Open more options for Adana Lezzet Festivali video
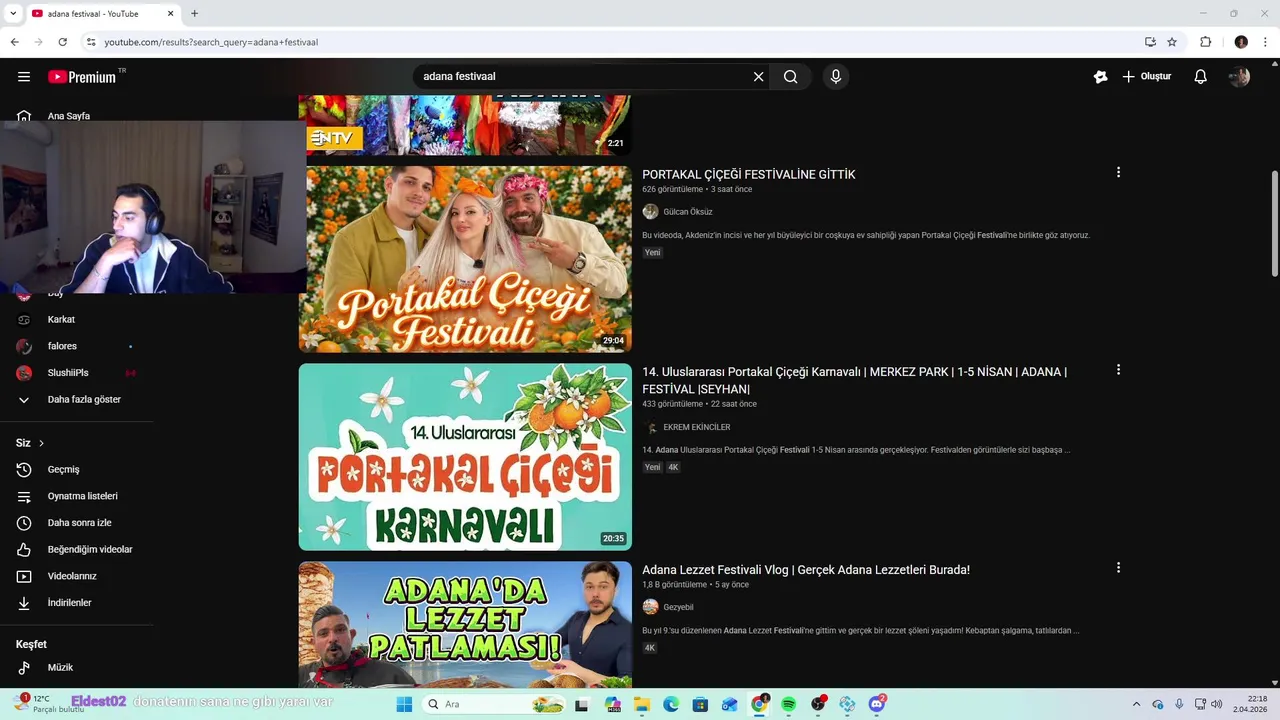The width and height of the screenshot is (1280, 720). click(1118, 567)
